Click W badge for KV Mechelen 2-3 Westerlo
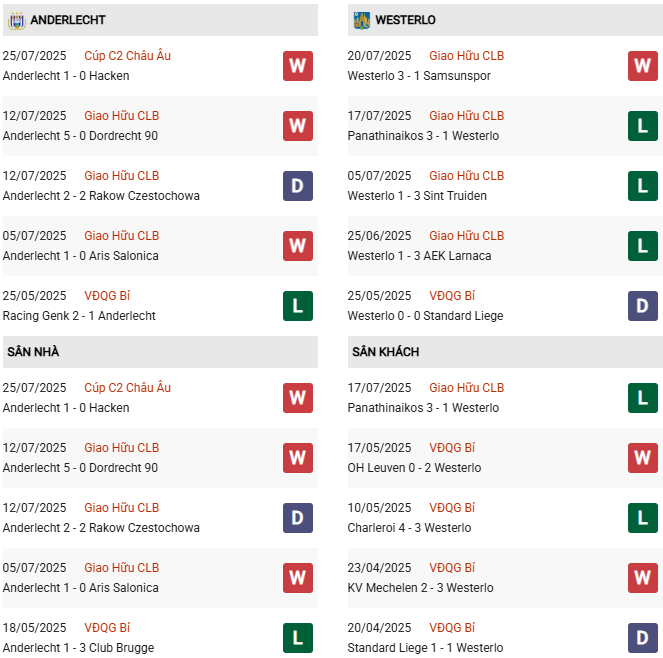The height and width of the screenshot is (658, 663). pyautogui.click(x=642, y=578)
